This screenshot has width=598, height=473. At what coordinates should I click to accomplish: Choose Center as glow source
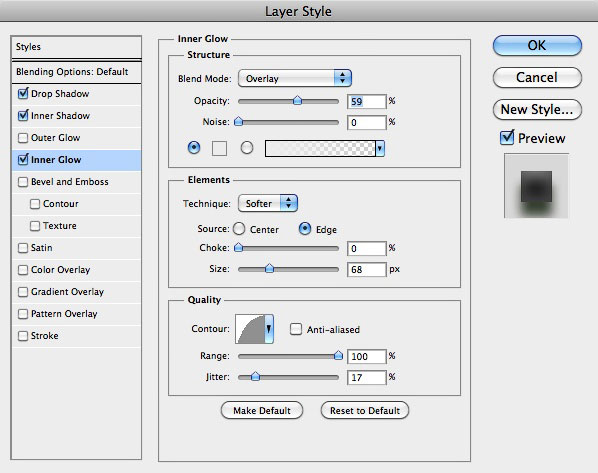239,229
